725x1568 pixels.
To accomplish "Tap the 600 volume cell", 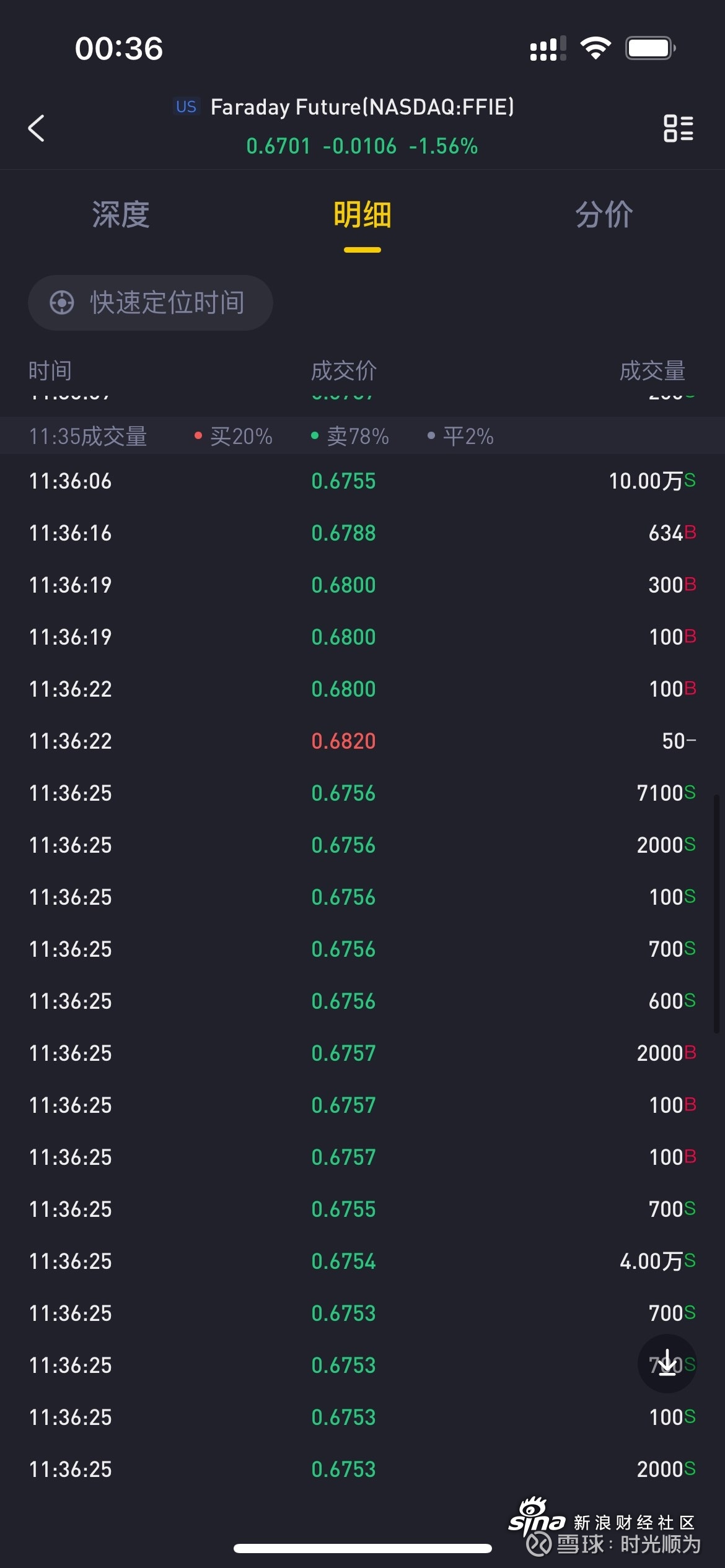I will pyautogui.click(x=672, y=1001).
